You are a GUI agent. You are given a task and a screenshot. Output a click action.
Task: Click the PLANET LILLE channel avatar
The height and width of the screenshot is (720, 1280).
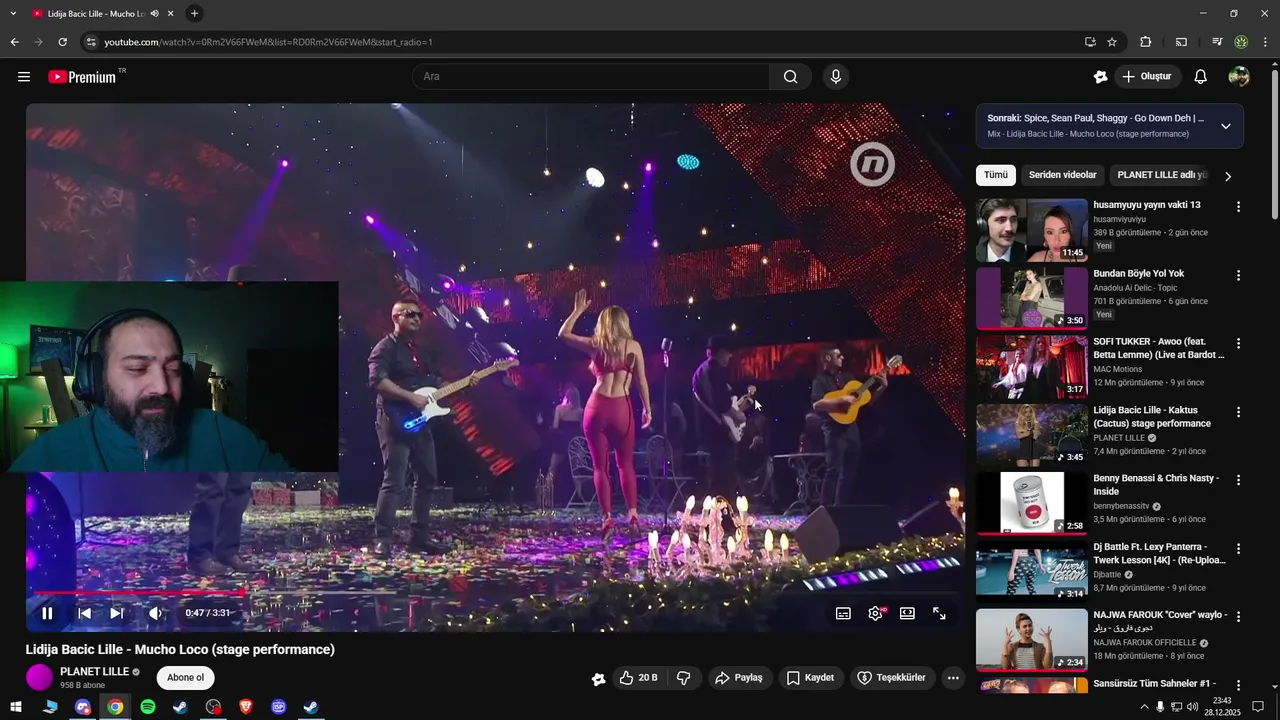click(x=39, y=677)
